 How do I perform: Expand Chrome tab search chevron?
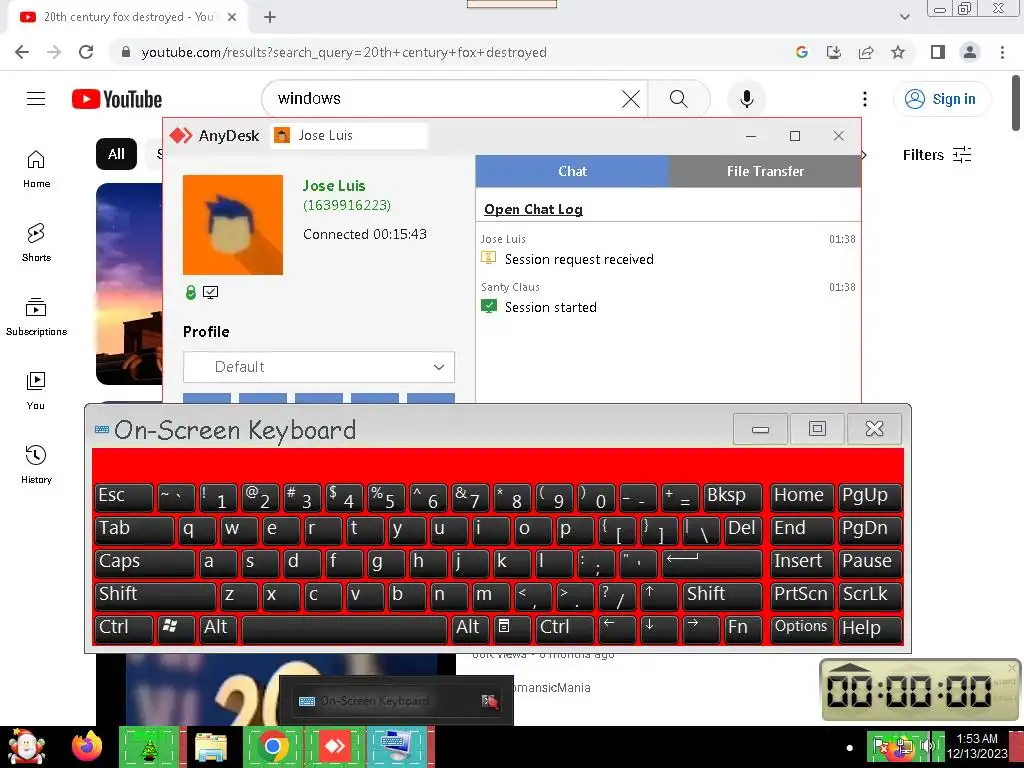[904, 17]
